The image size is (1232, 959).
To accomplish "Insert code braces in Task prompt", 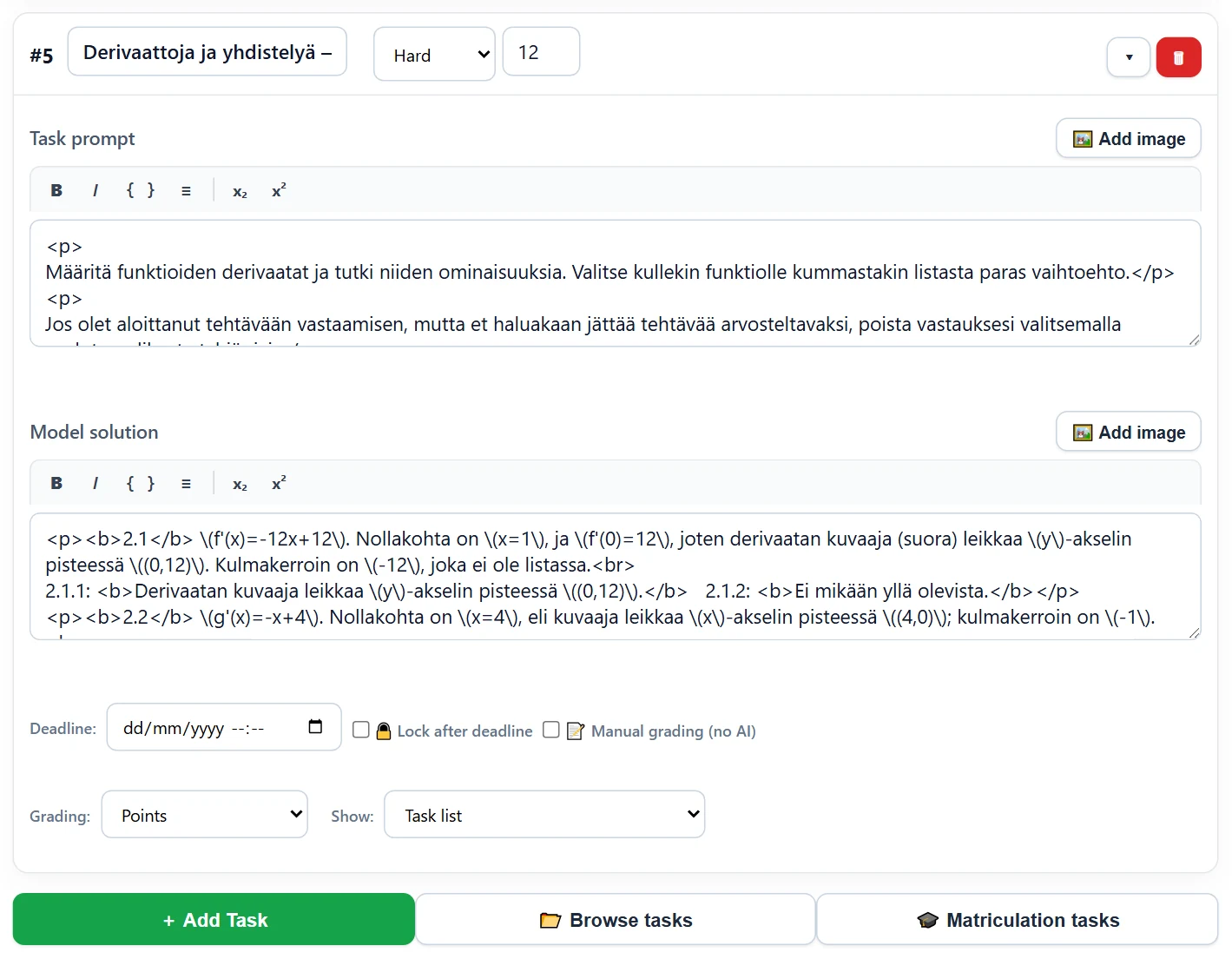I will tap(141, 190).
